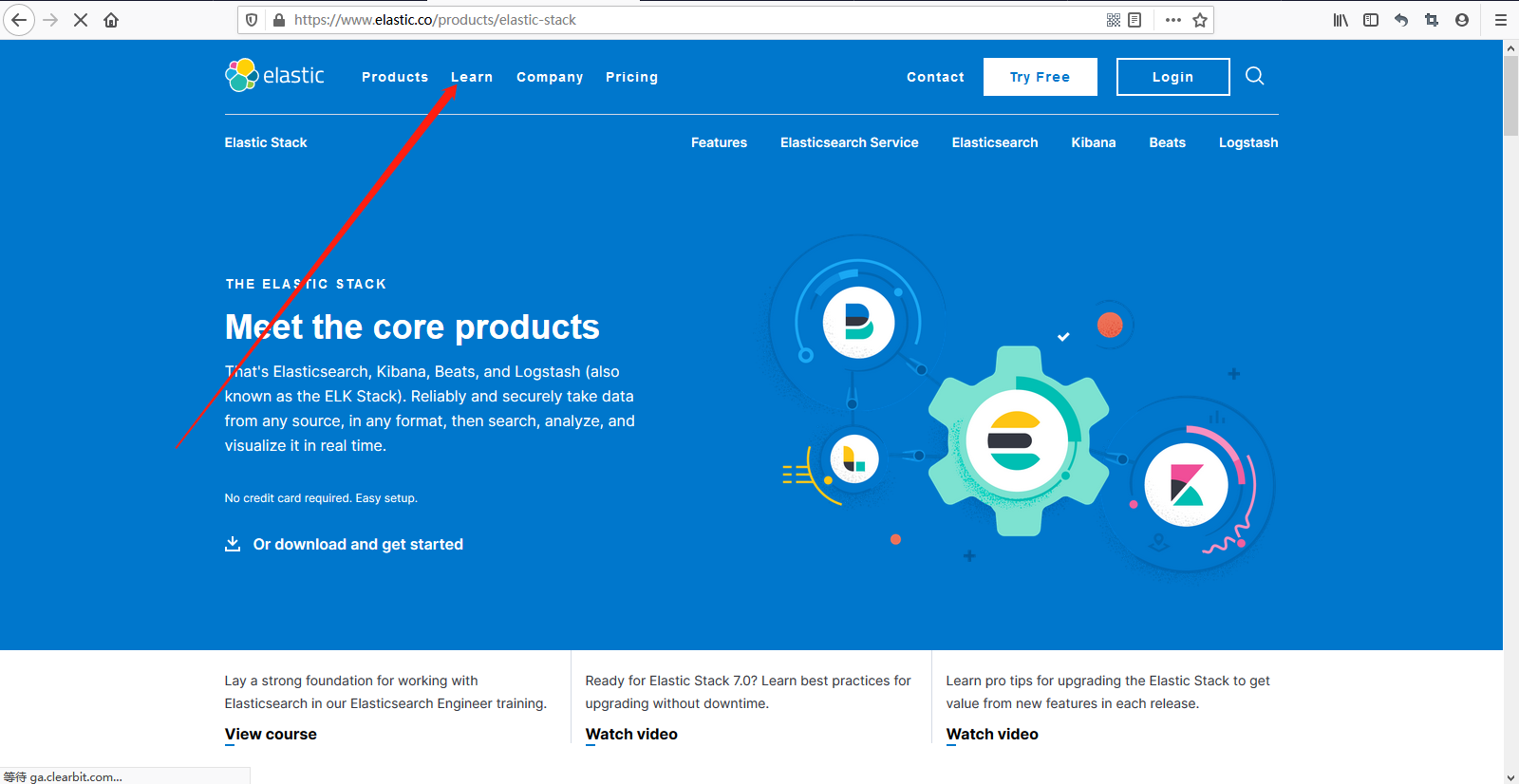Click the tracking protection shield icon
This screenshot has width=1519, height=784.
point(252,20)
